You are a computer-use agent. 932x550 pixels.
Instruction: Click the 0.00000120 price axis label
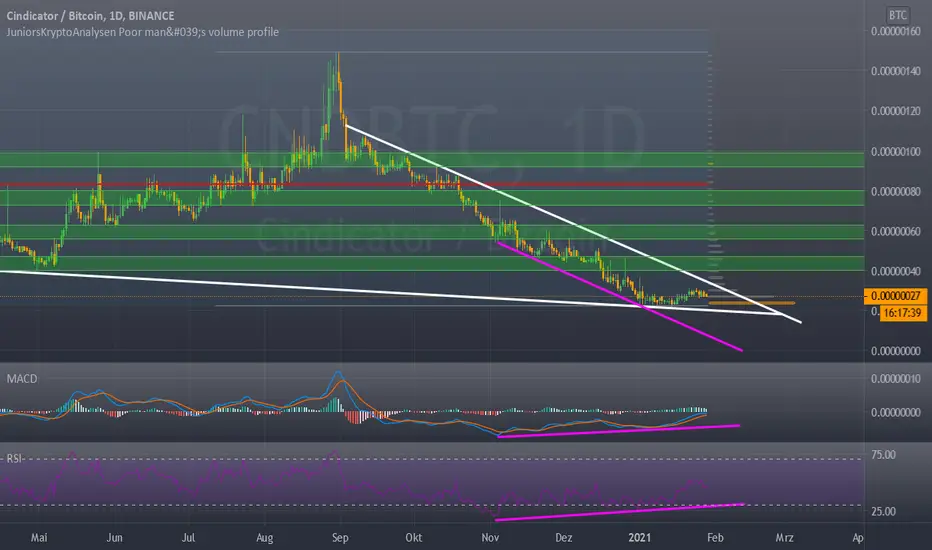896,111
